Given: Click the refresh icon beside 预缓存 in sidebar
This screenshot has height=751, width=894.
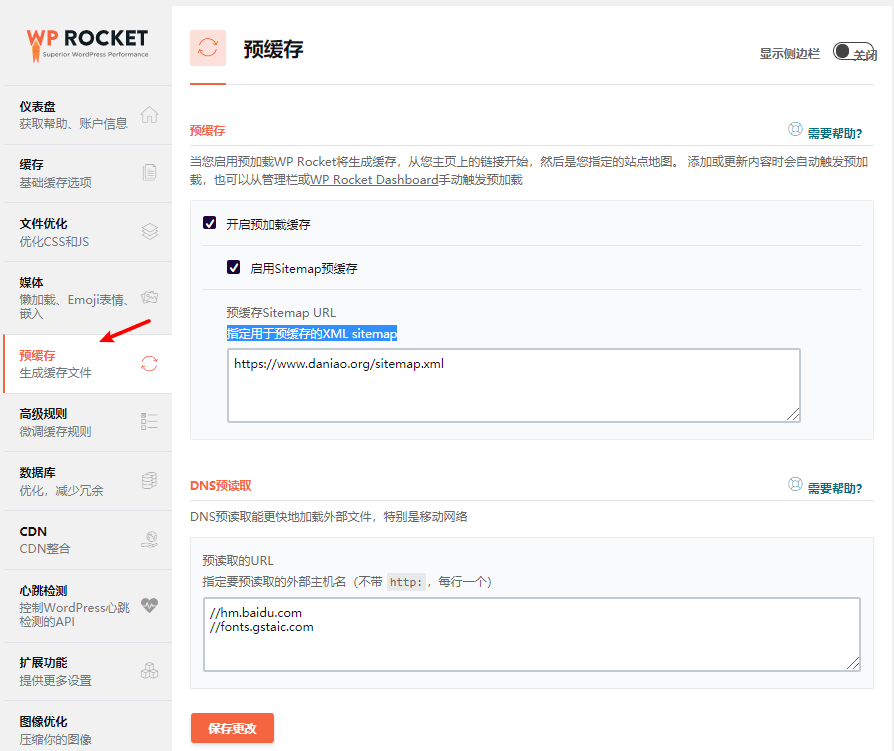Looking at the screenshot, I should tap(149, 363).
